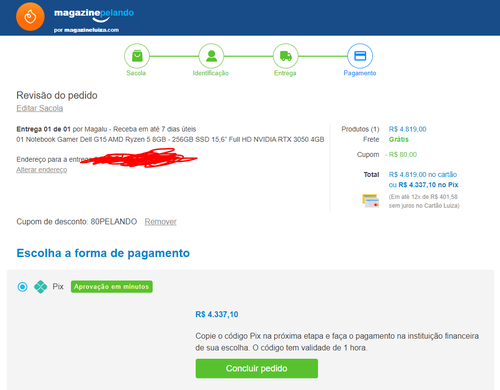
Task: Click the R$ 4.337,10 no Pix total
Action: (x=428, y=185)
